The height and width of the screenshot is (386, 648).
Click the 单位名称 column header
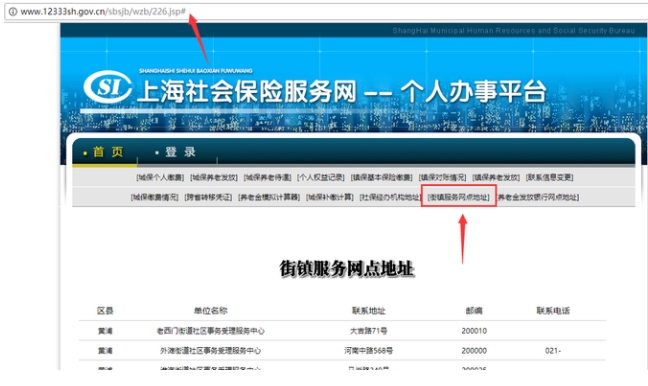tap(210, 311)
